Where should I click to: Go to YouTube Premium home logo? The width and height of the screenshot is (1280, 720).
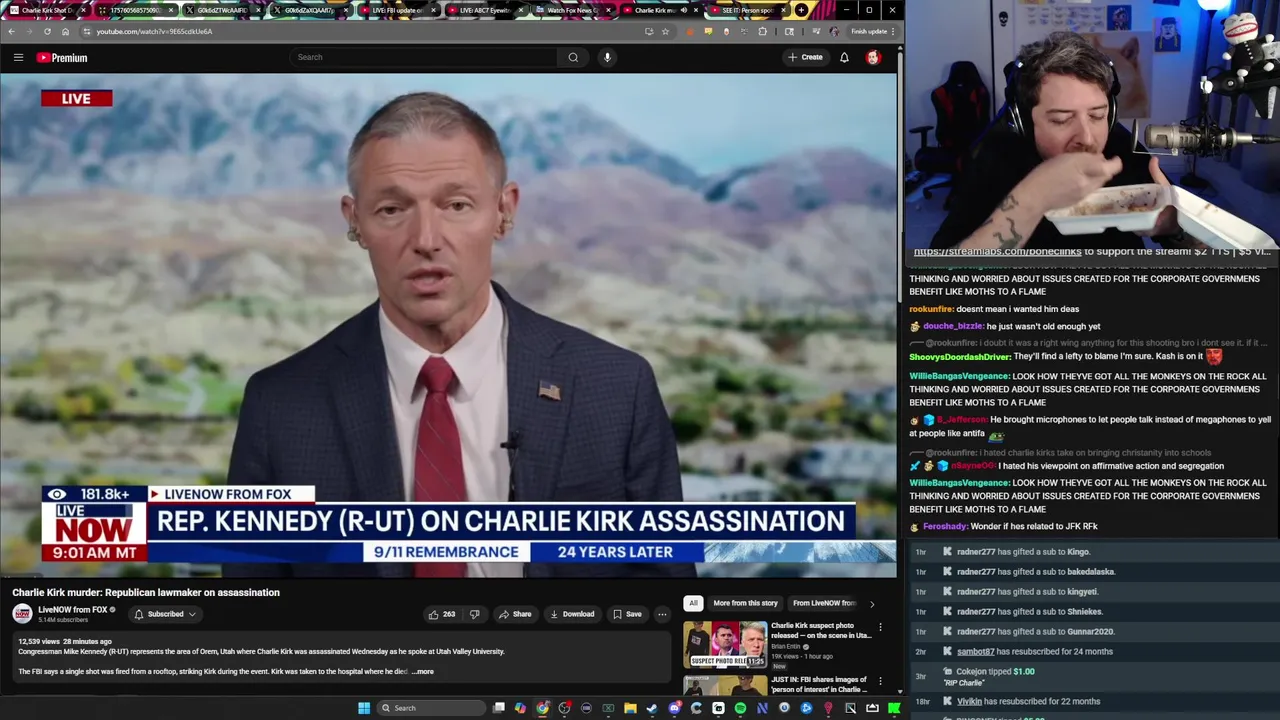[62, 58]
